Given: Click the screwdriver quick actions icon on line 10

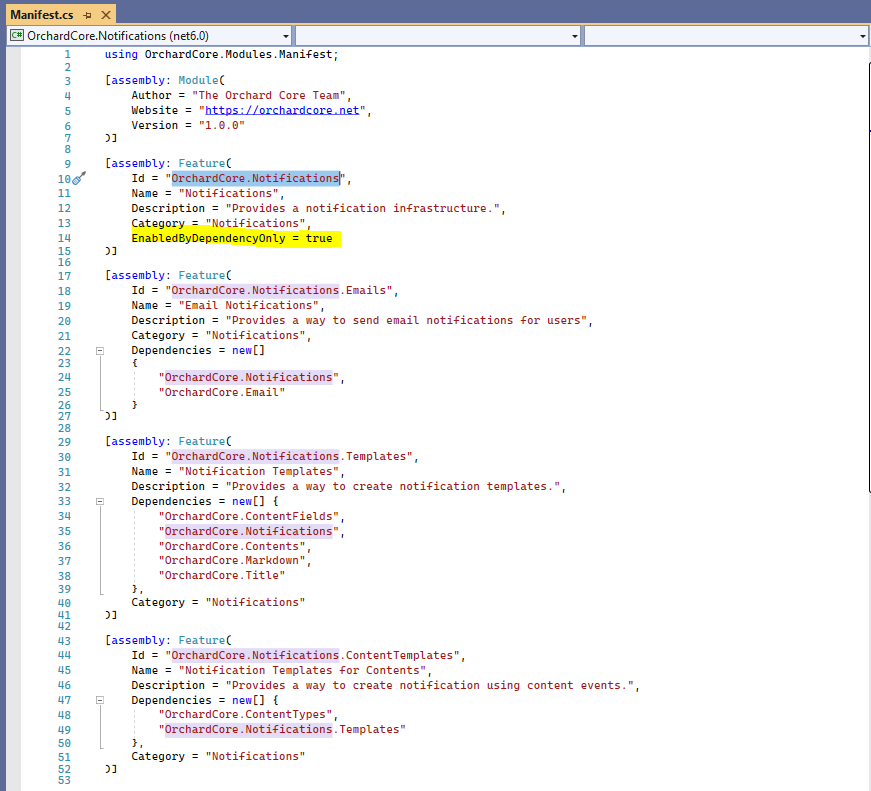Looking at the screenshot, I should pyautogui.click(x=79, y=178).
